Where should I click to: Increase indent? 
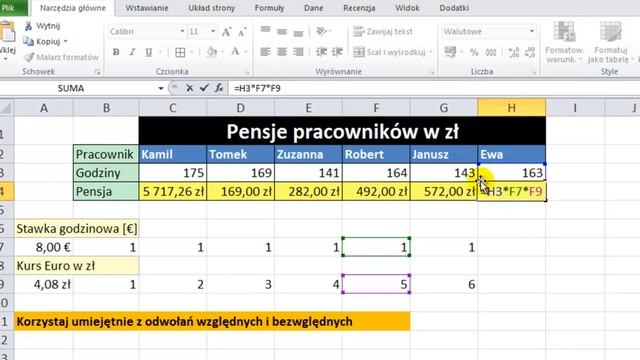coord(337,52)
